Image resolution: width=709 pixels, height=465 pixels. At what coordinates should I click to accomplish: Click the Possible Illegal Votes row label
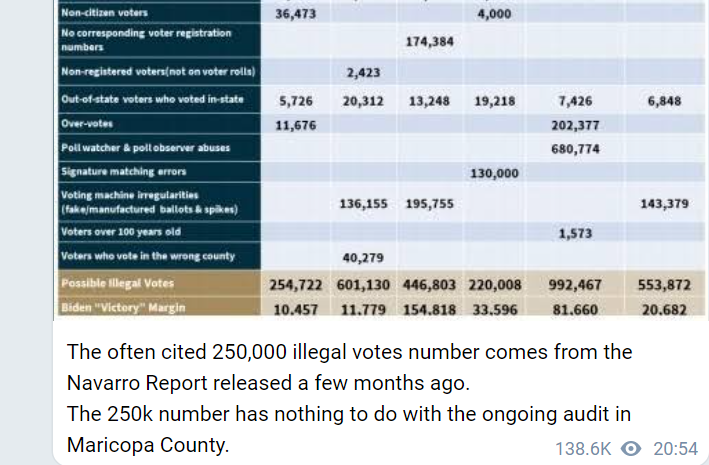(118, 284)
